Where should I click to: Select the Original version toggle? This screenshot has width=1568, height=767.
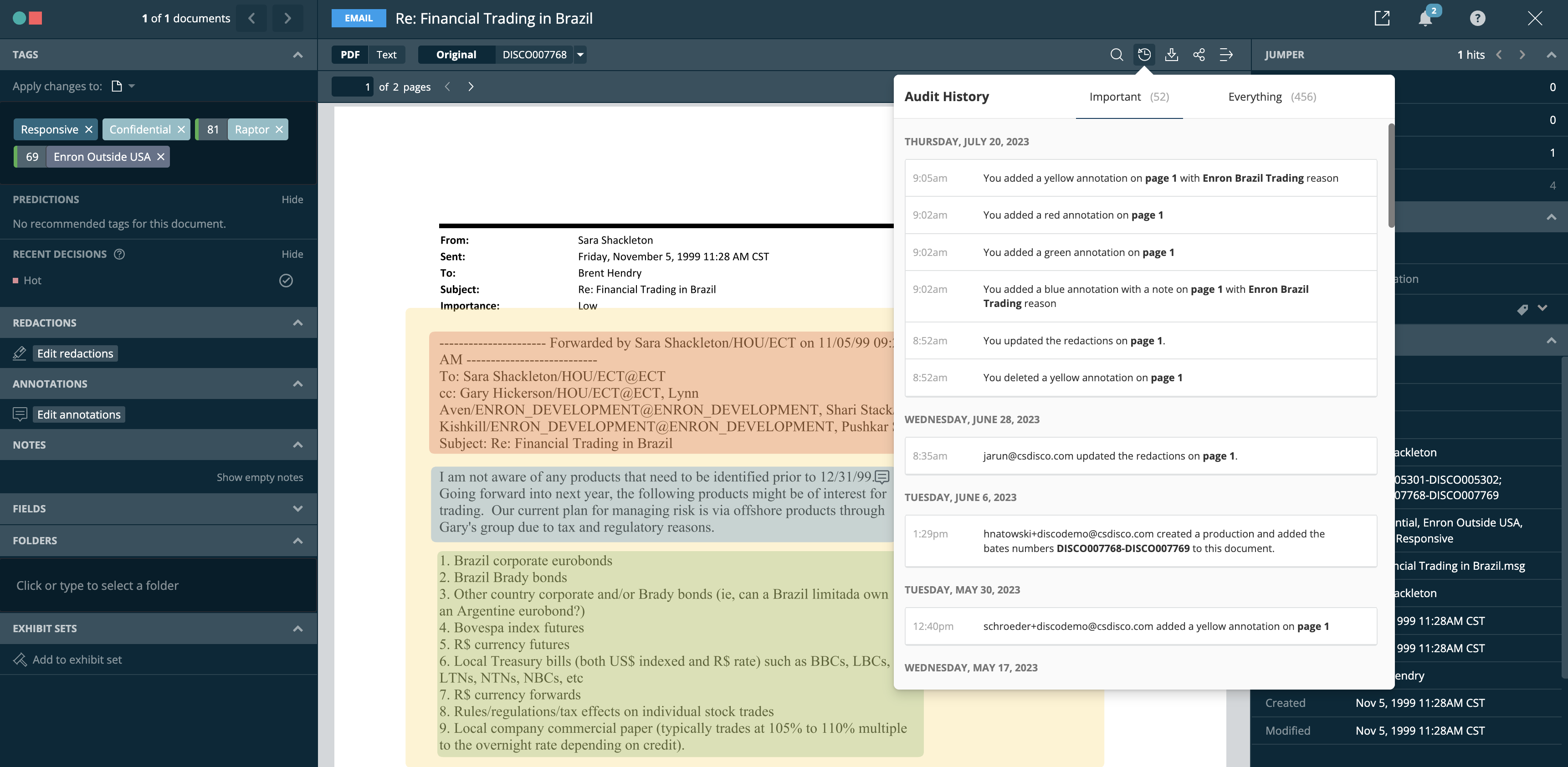click(456, 55)
